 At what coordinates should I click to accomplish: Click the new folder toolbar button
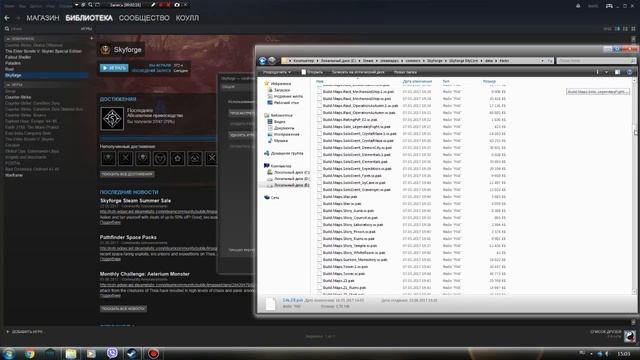[405, 72]
